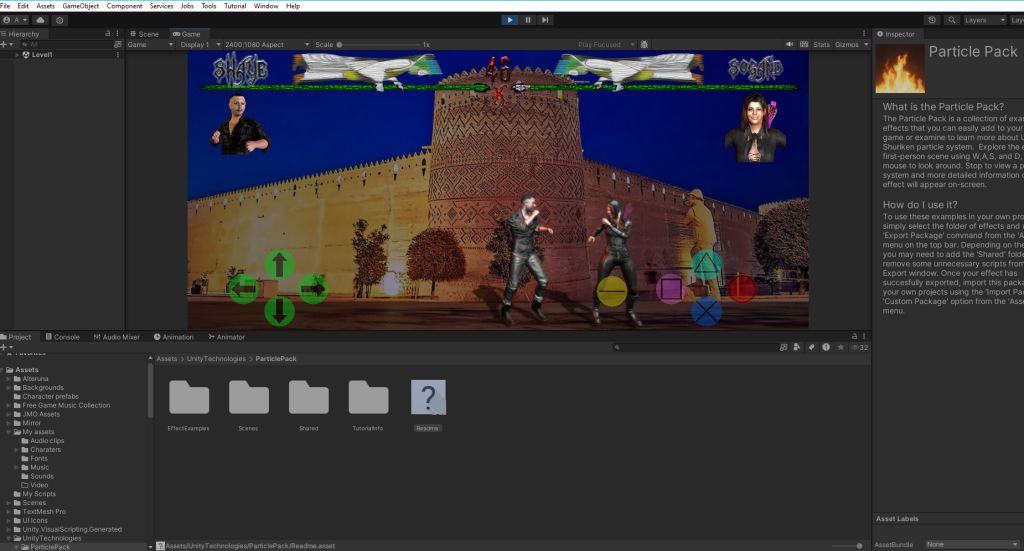Select the Game tab
Viewport: 1024px width, 551px height.
pyautogui.click(x=187, y=34)
